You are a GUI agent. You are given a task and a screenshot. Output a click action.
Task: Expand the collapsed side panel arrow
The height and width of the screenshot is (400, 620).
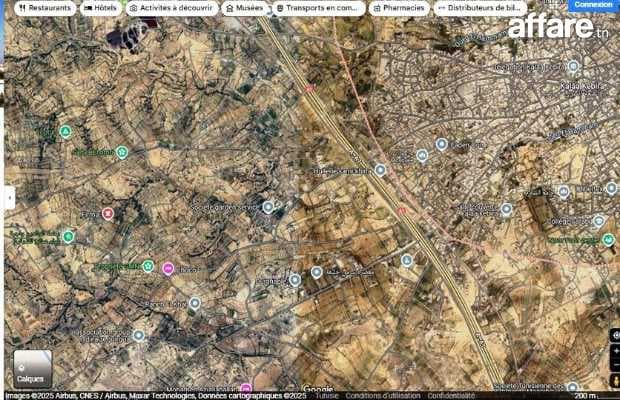[x=9, y=198]
